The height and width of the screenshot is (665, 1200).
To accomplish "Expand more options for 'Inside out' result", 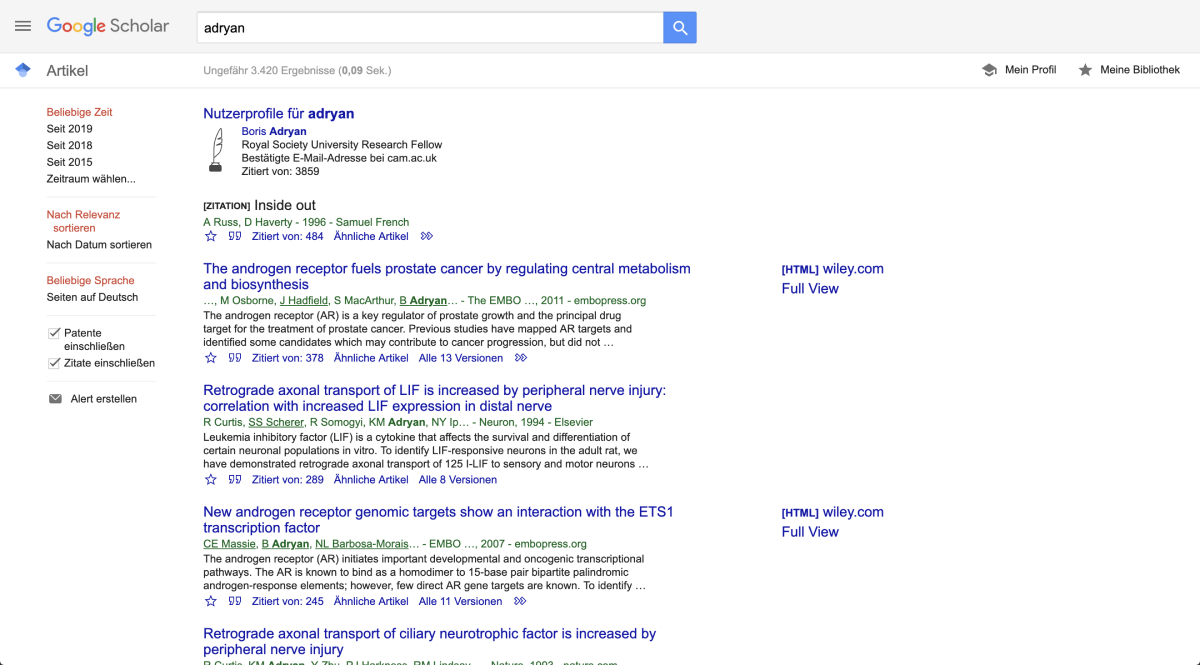I will click(427, 236).
